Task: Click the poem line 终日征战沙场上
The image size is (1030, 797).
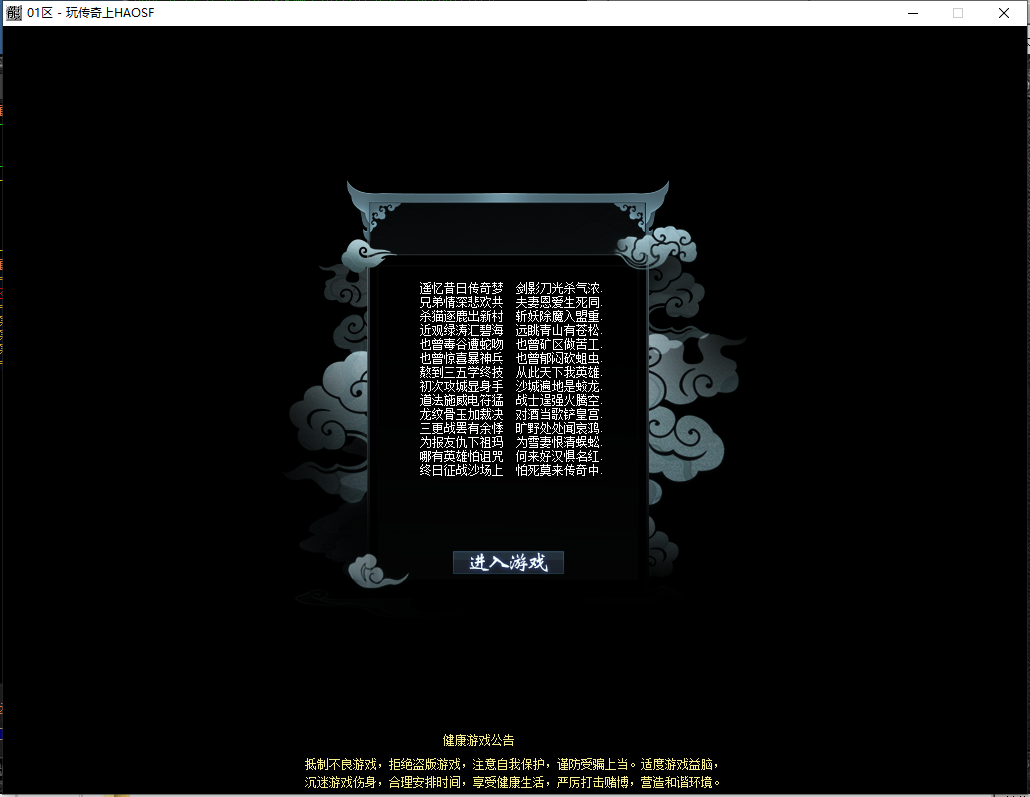Action: point(461,469)
